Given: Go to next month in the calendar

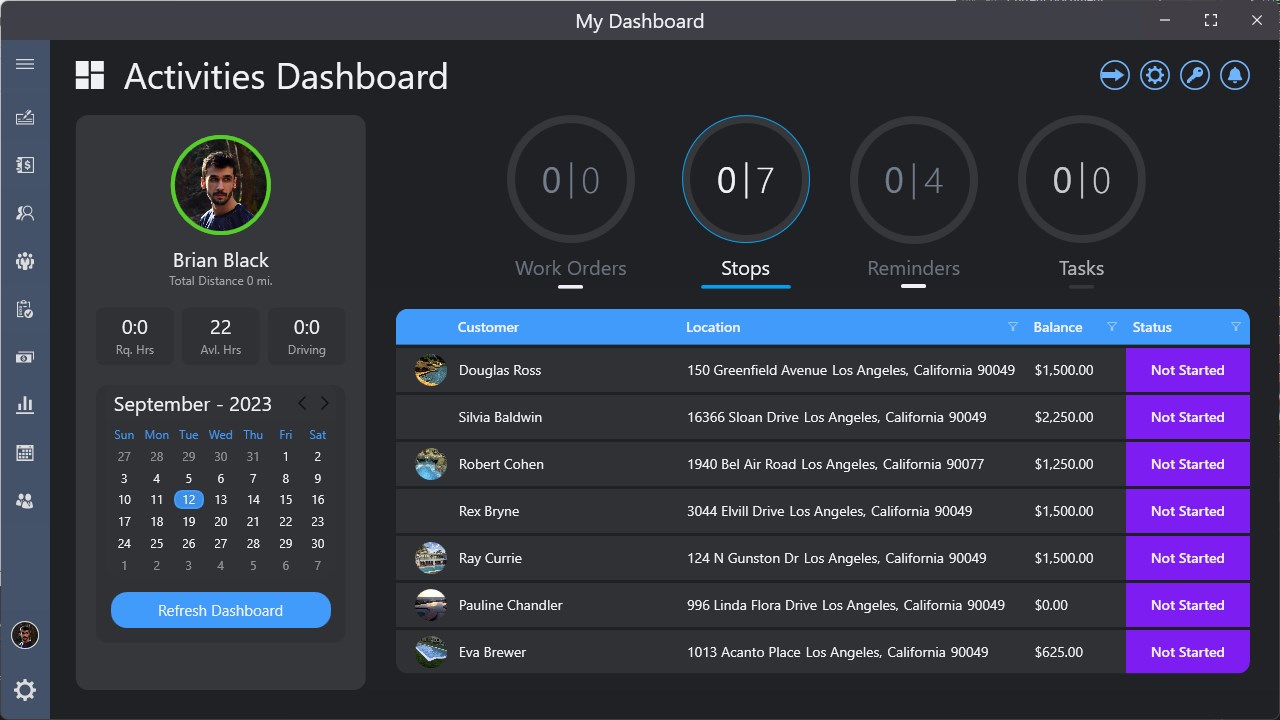Looking at the screenshot, I should tap(324, 403).
